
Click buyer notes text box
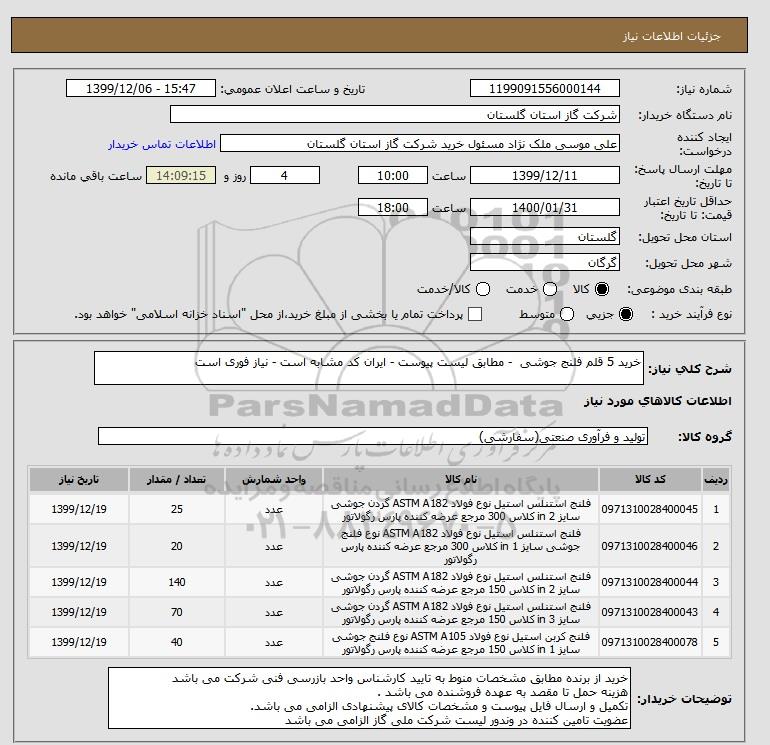[369, 698]
